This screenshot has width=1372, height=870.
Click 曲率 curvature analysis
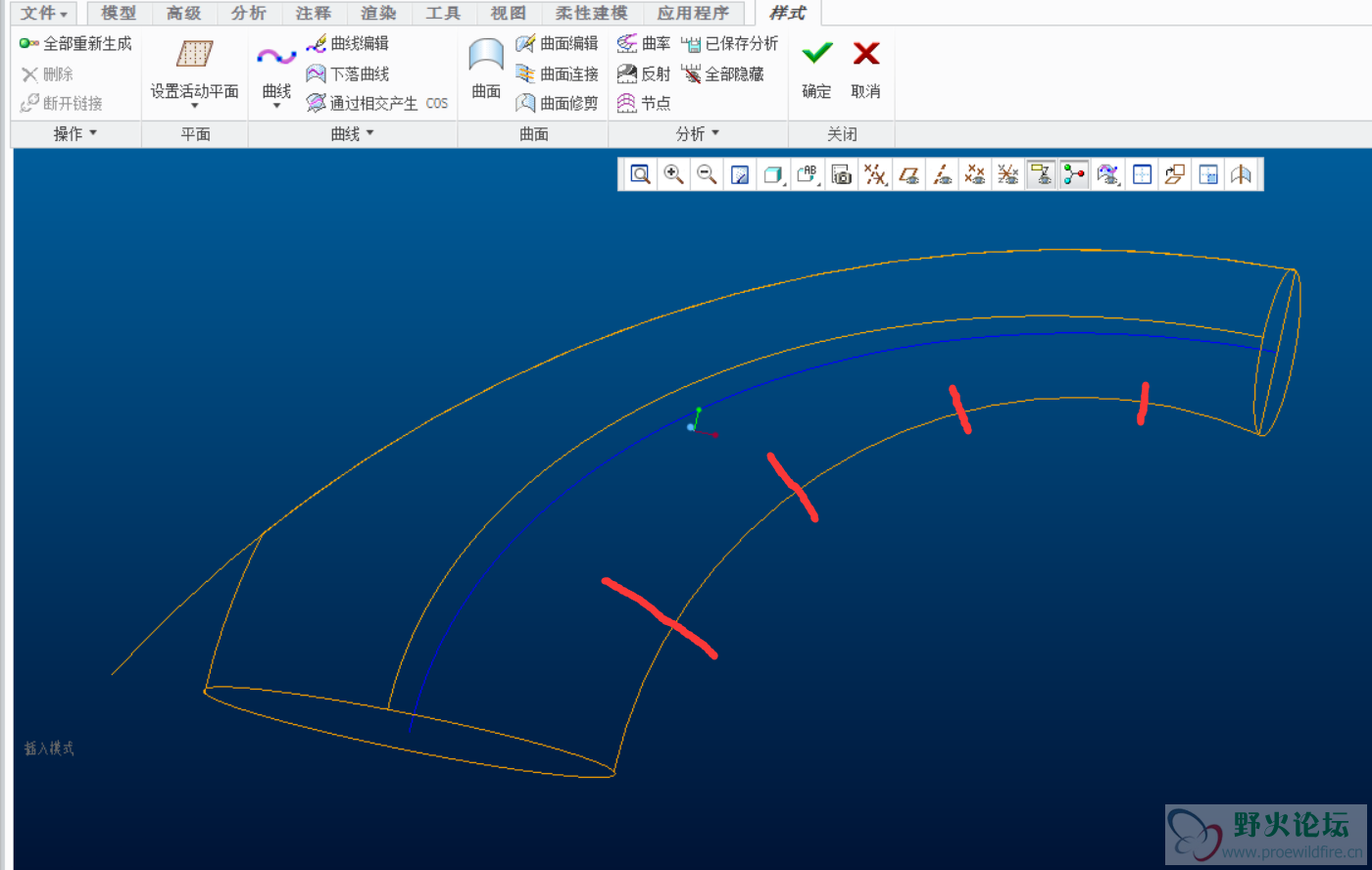644,43
